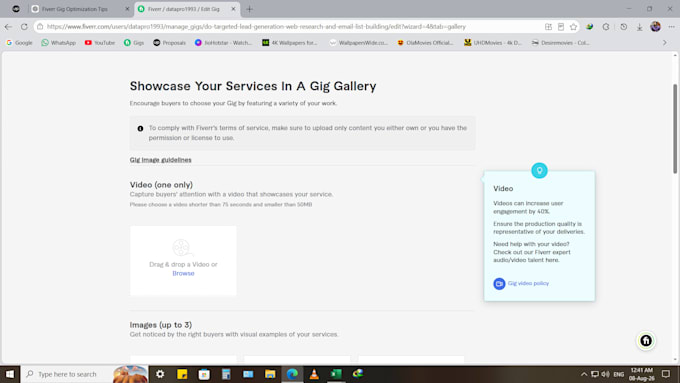The height and width of the screenshot is (383, 680).
Task: Open the Gig image guidelines link
Action: coord(160,160)
